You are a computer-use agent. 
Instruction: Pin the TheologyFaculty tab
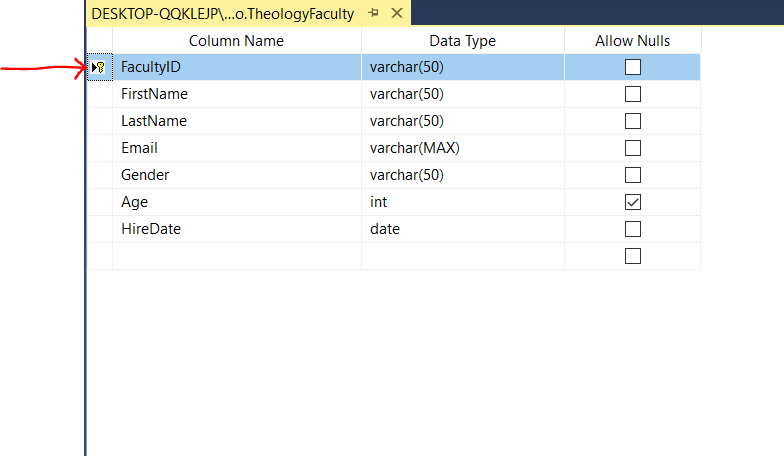coord(373,13)
